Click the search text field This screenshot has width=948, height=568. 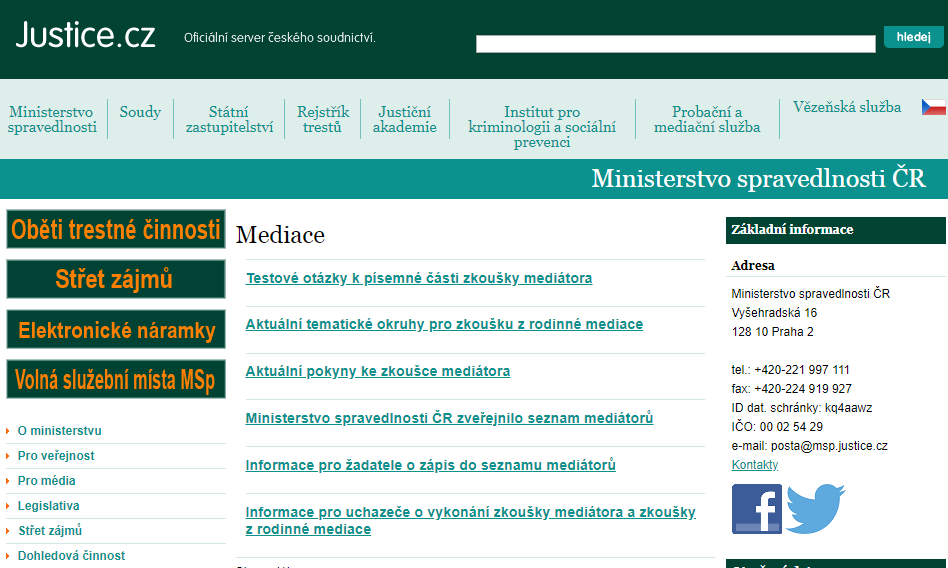point(675,44)
